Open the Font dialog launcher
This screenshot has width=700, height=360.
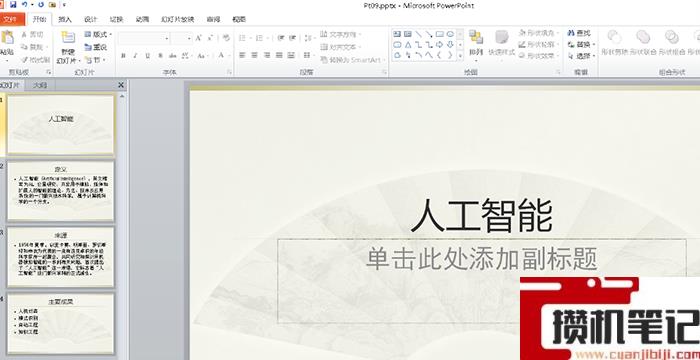[x=229, y=72]
